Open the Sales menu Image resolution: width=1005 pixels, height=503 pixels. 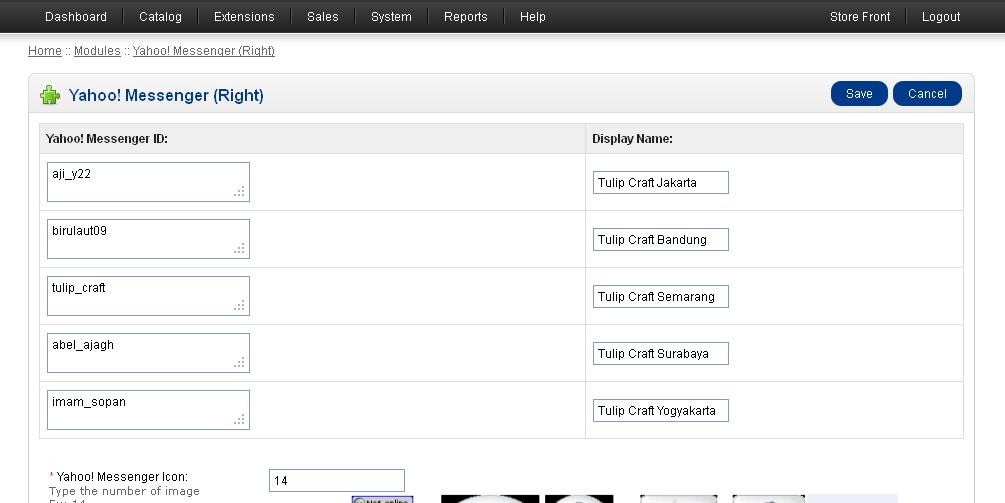322,17
